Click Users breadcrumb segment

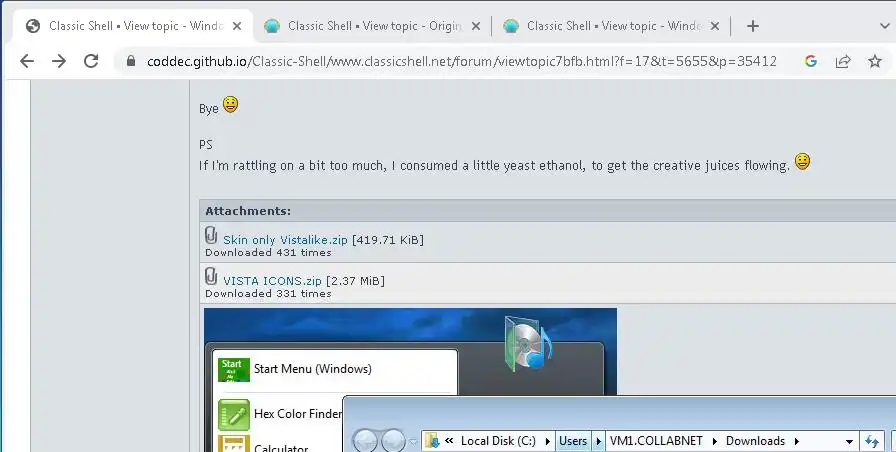[x=573, y=441]
